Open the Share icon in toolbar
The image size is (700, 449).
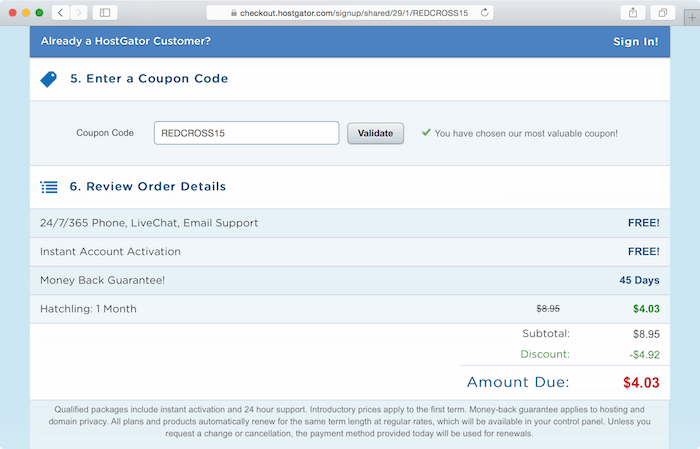633,12
